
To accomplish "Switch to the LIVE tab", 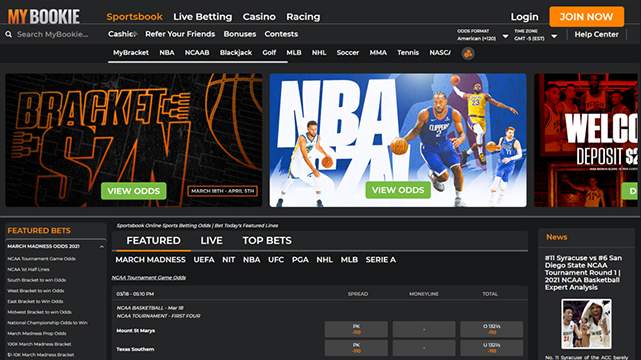I will [211, 241].
